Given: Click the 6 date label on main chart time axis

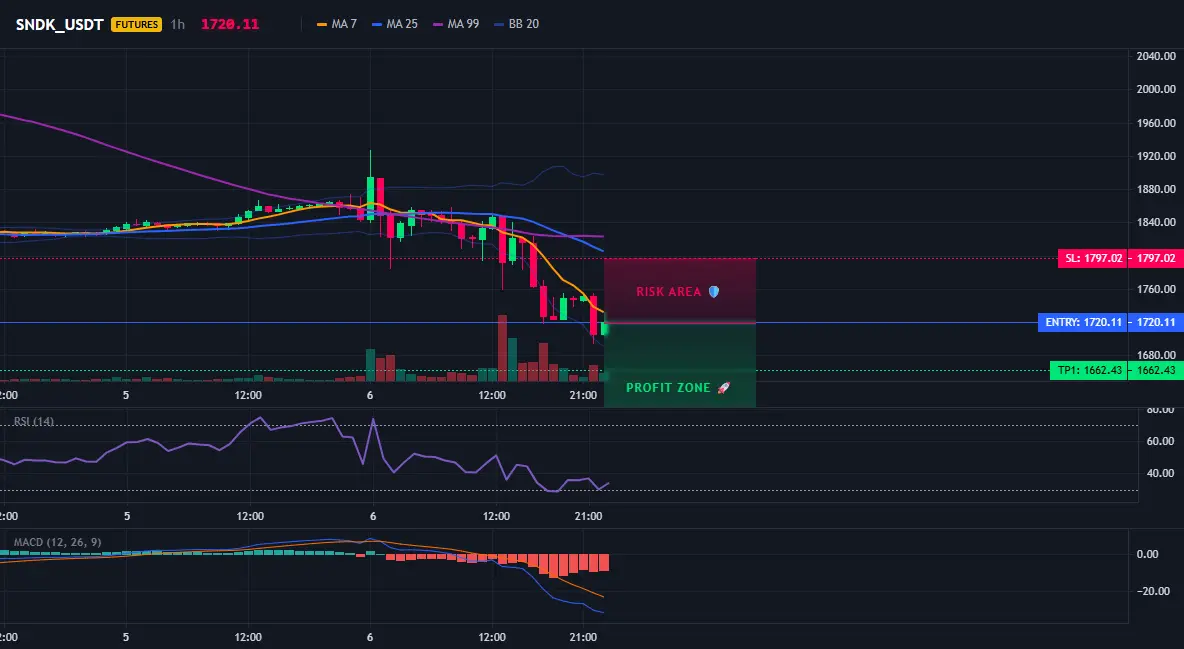Looking at the screenshot, I should click(370, 395).
